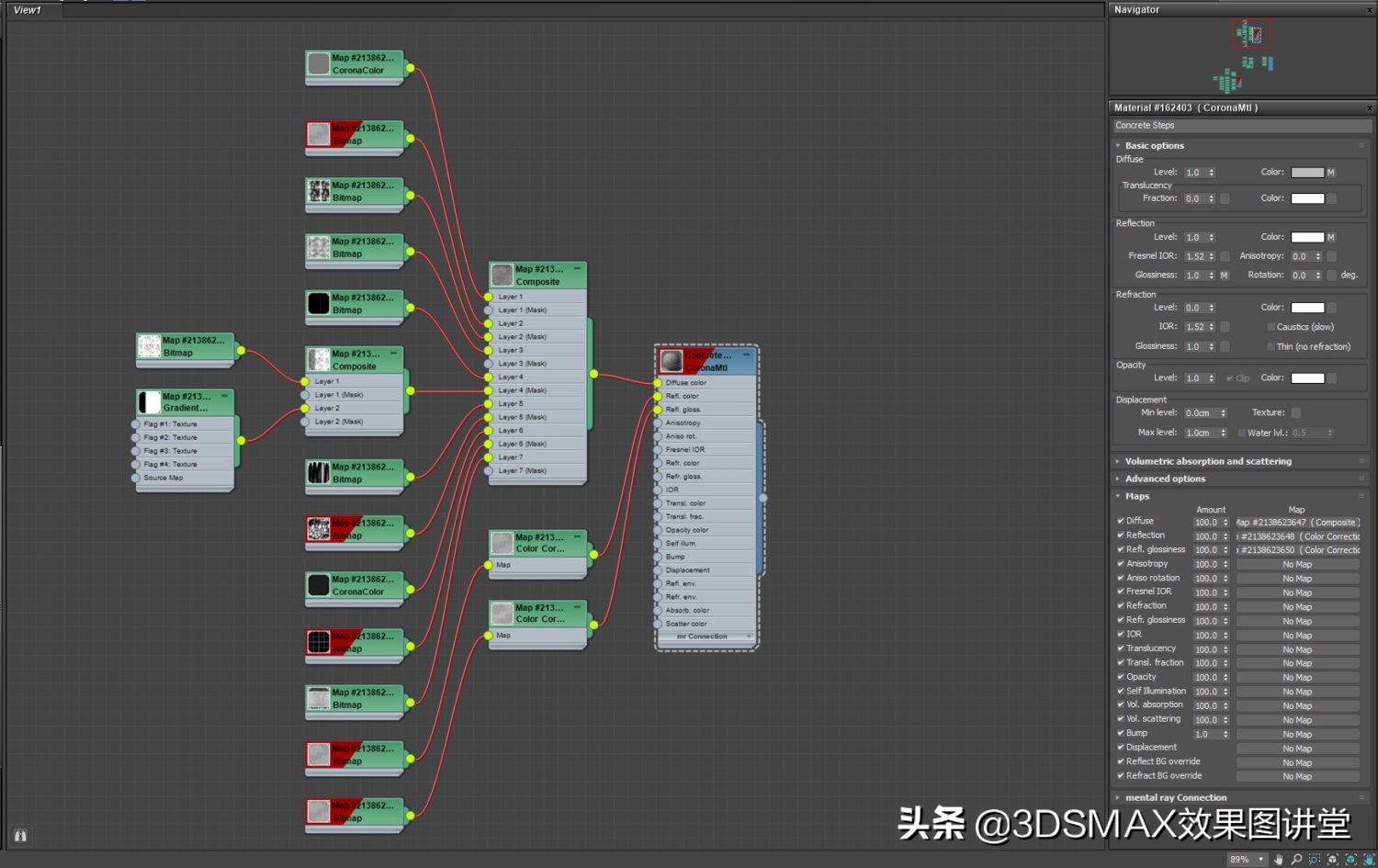This screenshot has height=868, width=1378.
Task: Open the Reflection Color Correction map button
Action: pyautogui.click(x=1297, y=536)
